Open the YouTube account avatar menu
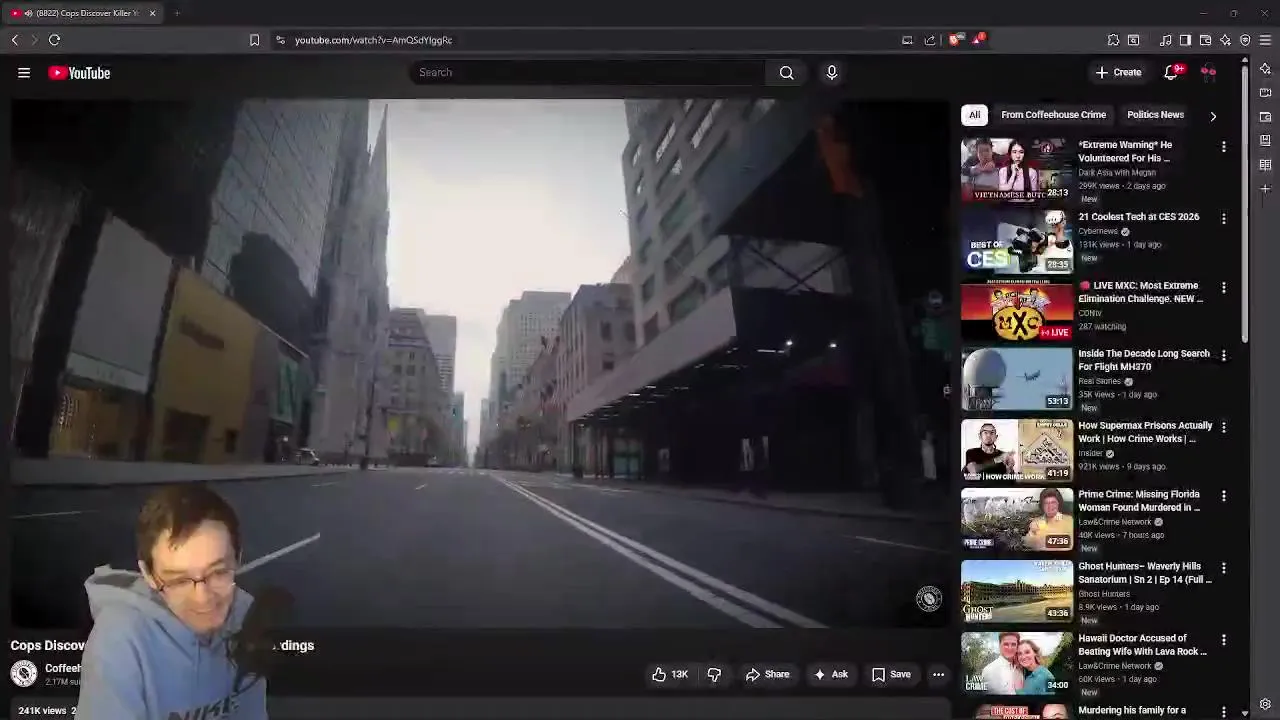1280x720 pixels. pos(1208,72)
